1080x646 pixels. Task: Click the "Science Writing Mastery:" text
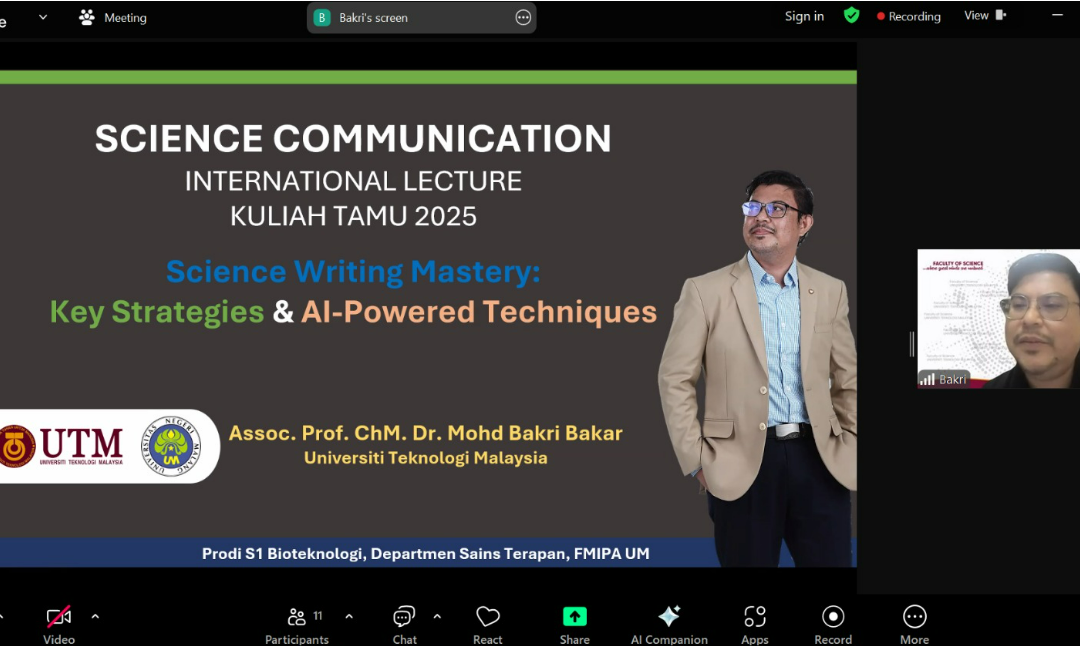[353, 271]
